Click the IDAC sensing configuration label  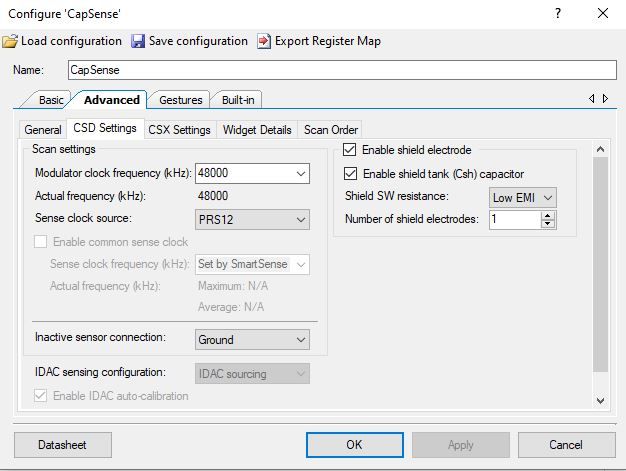pyautogui.click(x=100, y=372)
